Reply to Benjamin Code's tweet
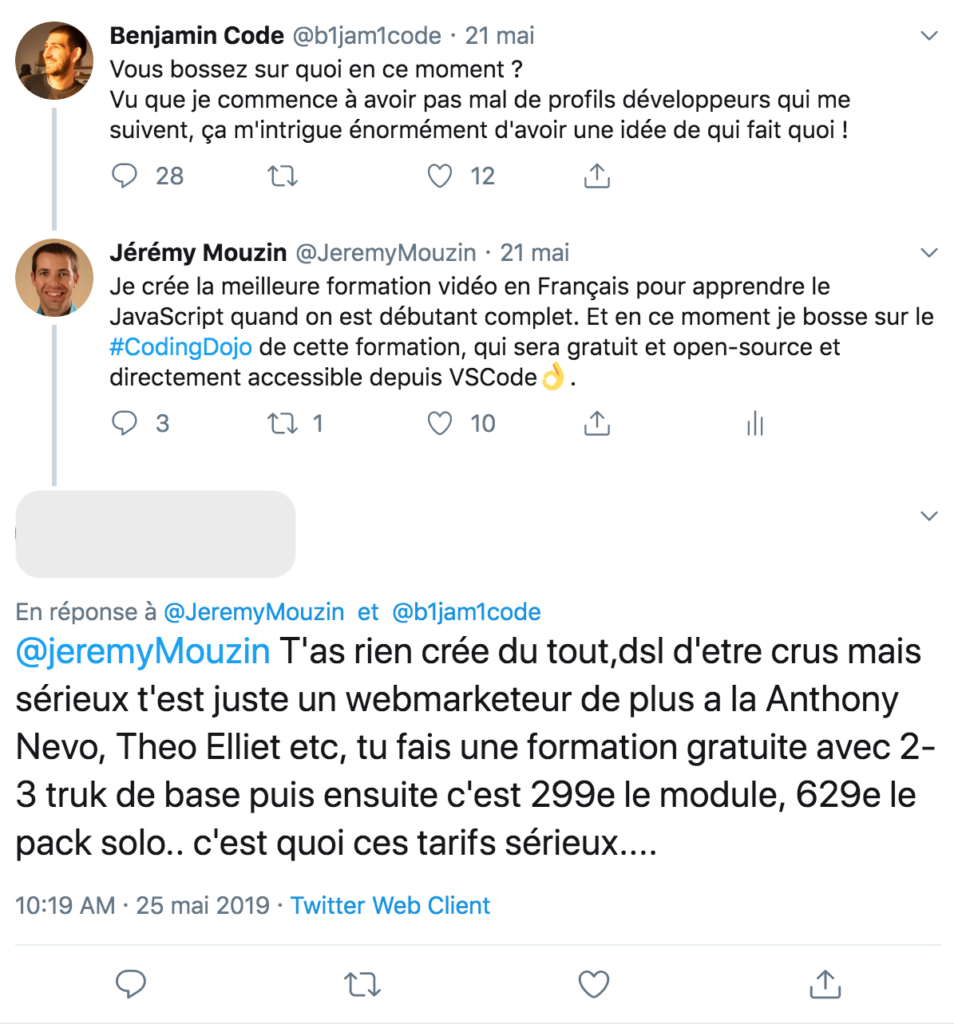 (x=125, y=177)
